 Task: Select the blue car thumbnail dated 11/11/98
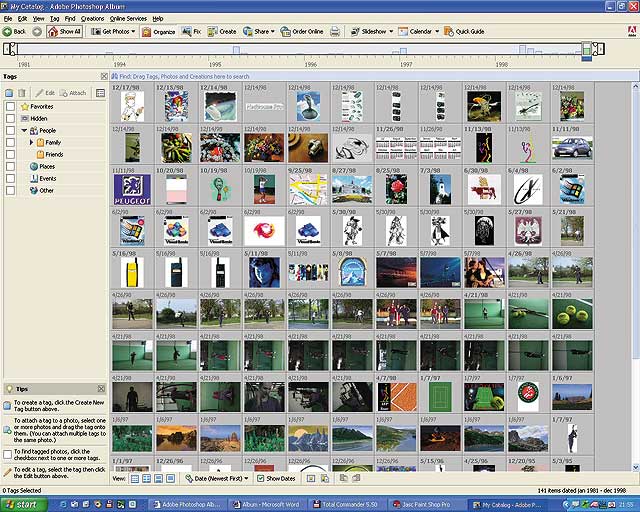tap(572, 147)
